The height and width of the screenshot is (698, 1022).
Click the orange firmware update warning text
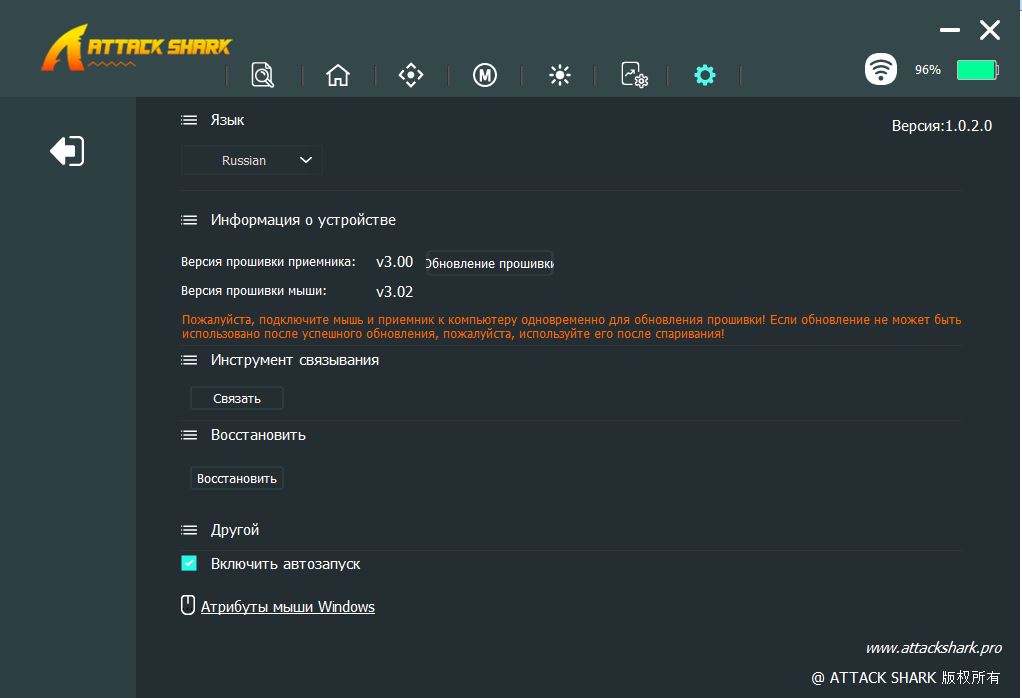[571, 327]
